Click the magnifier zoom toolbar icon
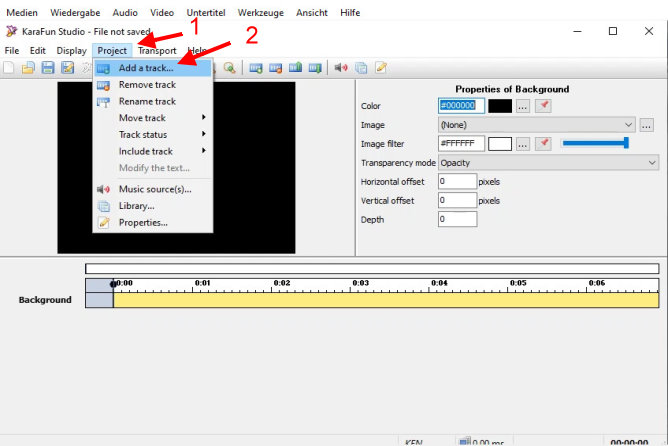 tap(229, 68)
